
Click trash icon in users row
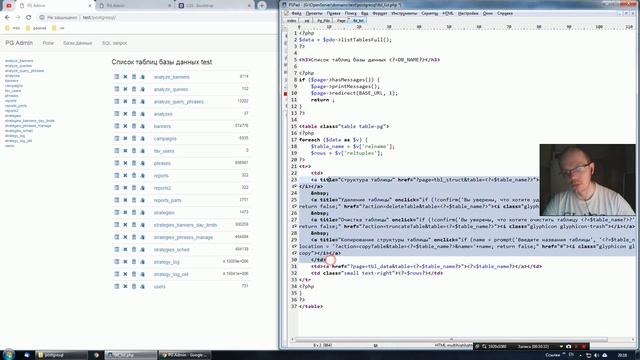coord(134,287)
